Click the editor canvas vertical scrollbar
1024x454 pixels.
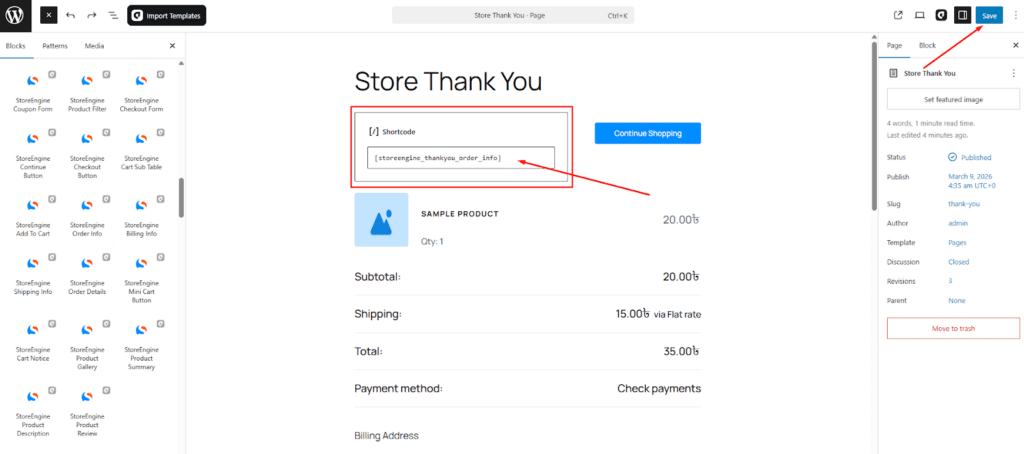pos(874,124)
